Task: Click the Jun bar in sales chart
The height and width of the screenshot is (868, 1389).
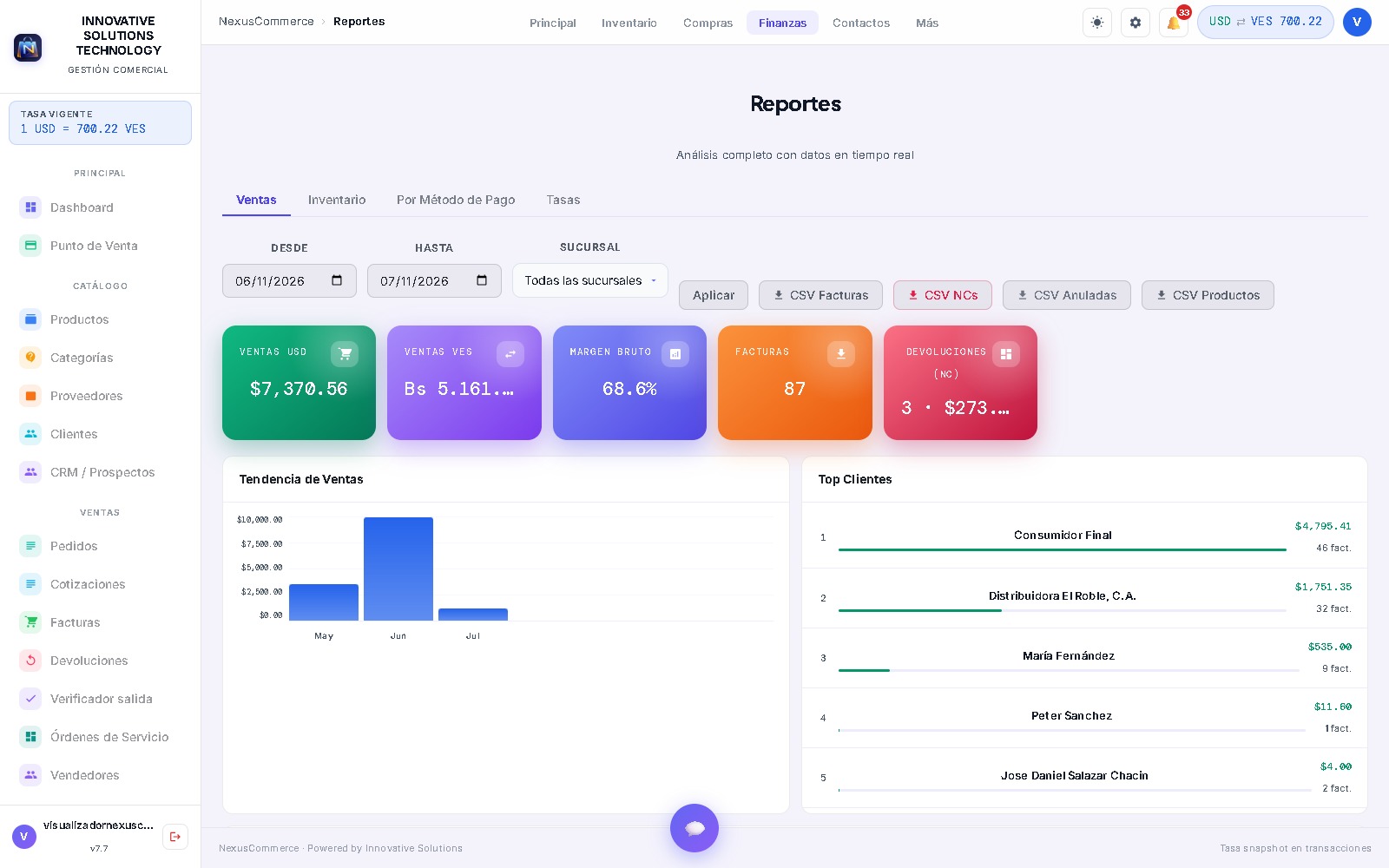Action: [x=398, y=569]
